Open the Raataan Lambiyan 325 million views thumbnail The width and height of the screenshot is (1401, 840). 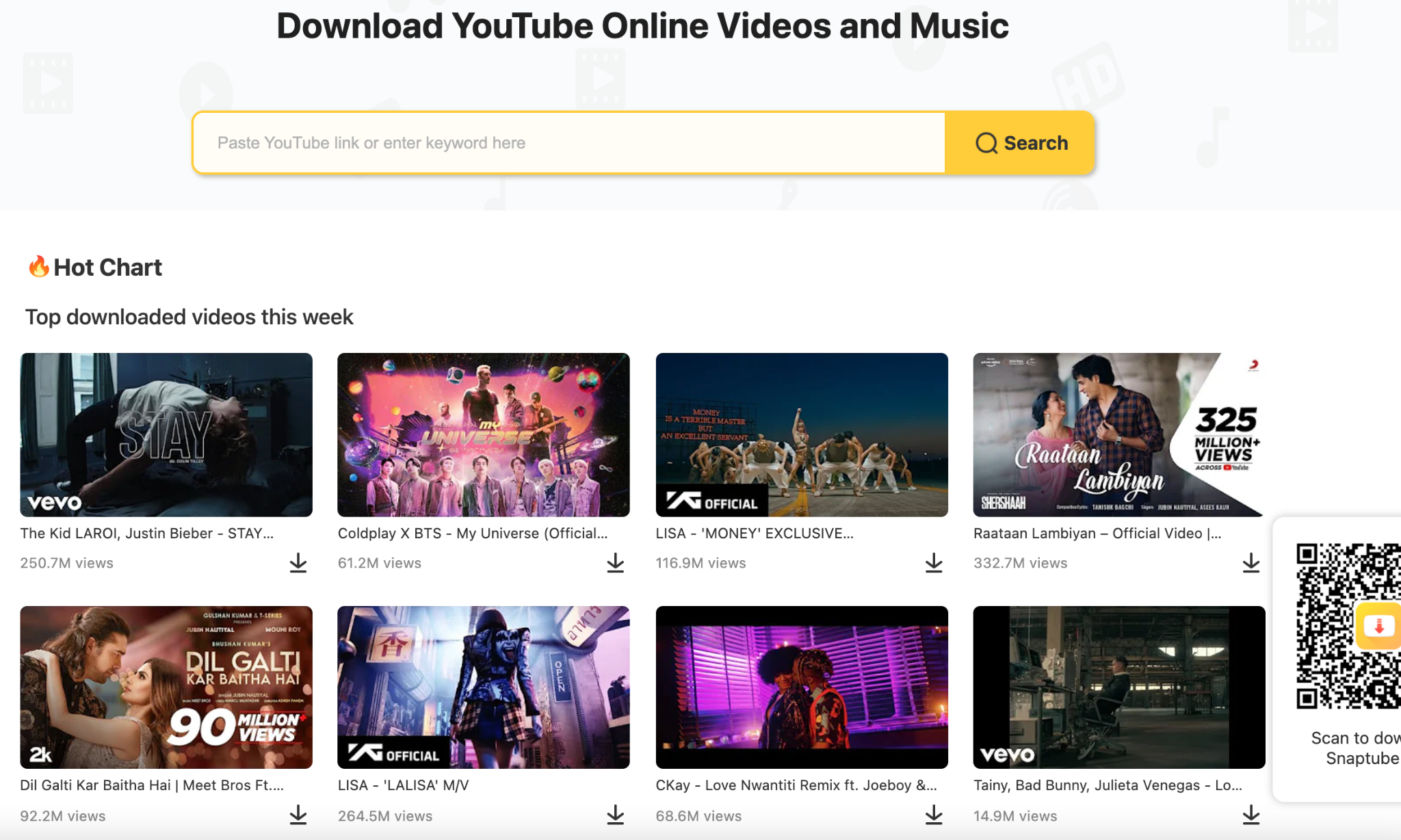pyautogui.click(x=1118, y=434)
